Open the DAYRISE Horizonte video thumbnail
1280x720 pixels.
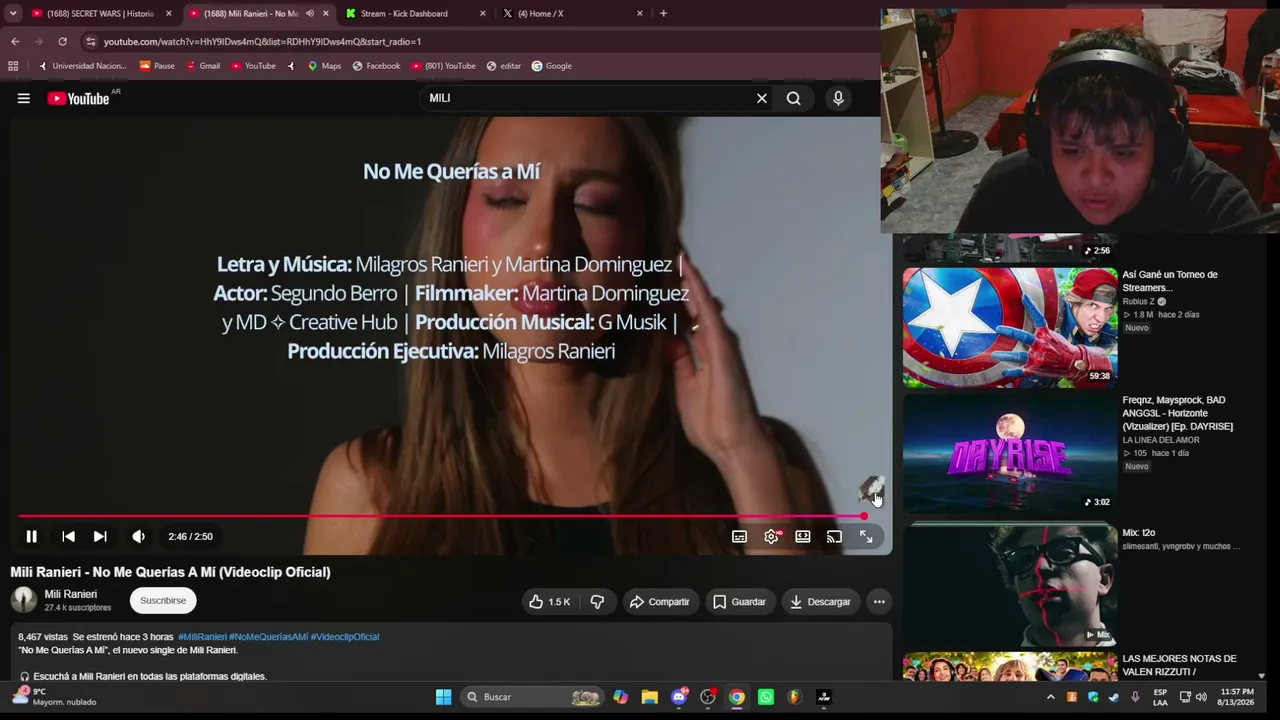click(x=1010, y=453)
